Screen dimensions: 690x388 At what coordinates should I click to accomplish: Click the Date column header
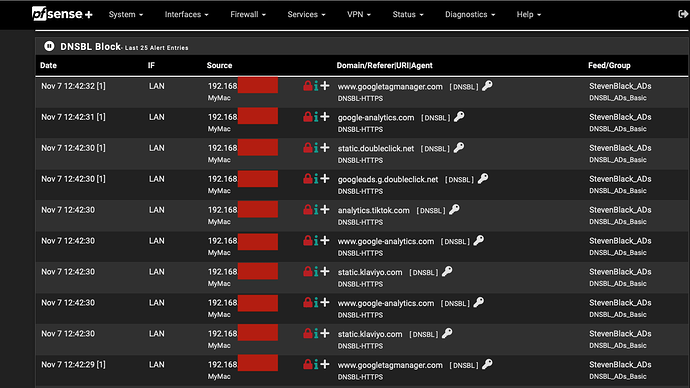(x=48, y=66)
